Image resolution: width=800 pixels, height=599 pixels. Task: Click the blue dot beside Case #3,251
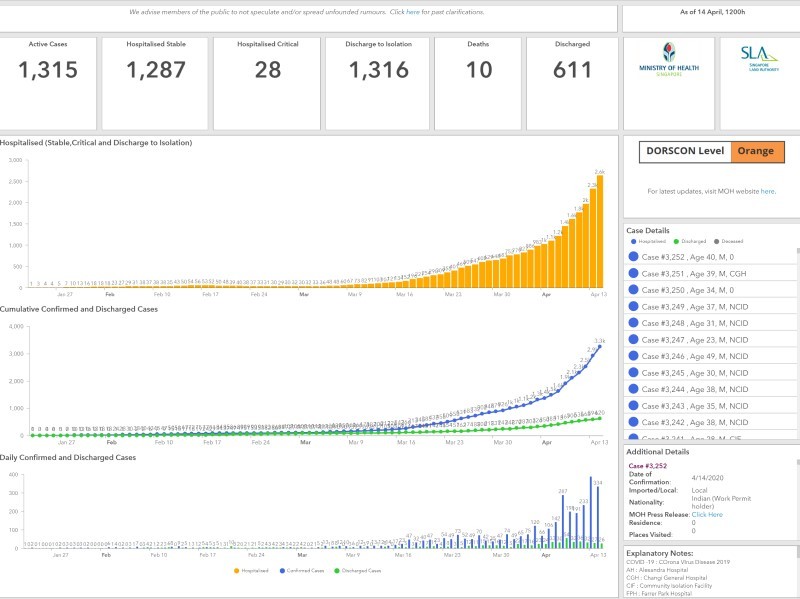633,273
